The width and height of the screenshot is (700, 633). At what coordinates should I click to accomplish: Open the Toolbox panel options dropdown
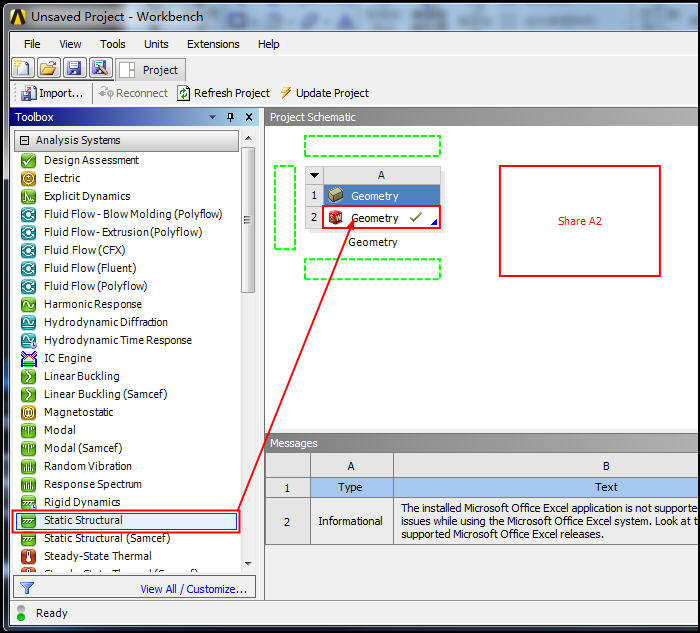tap(212, 117)
